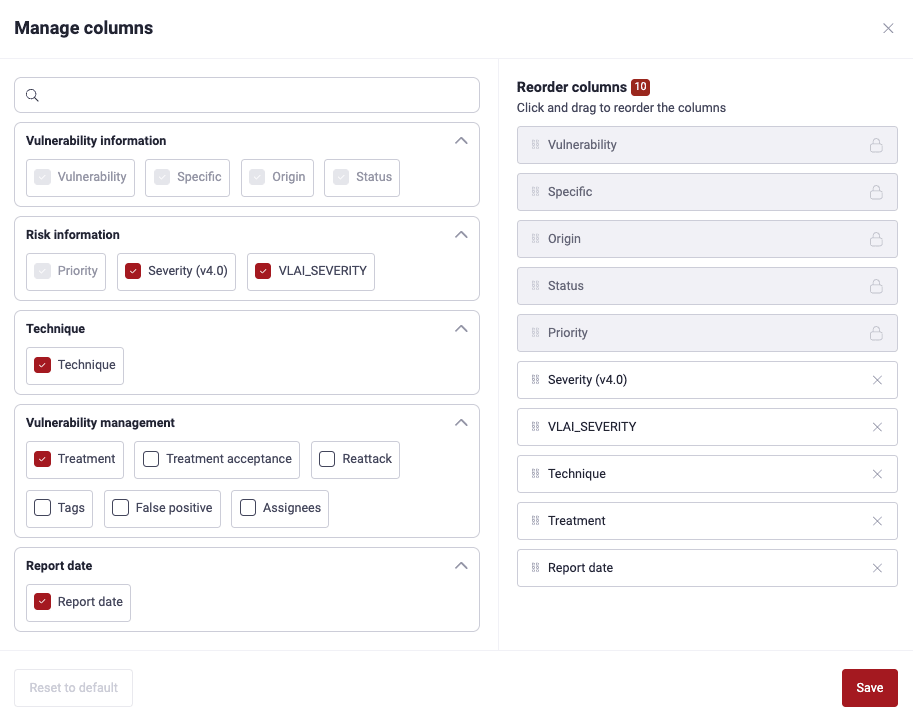Grab the drag handle for Vulnerability row
The width and height of the screenshot is (913, 721).
click(535, 144)
